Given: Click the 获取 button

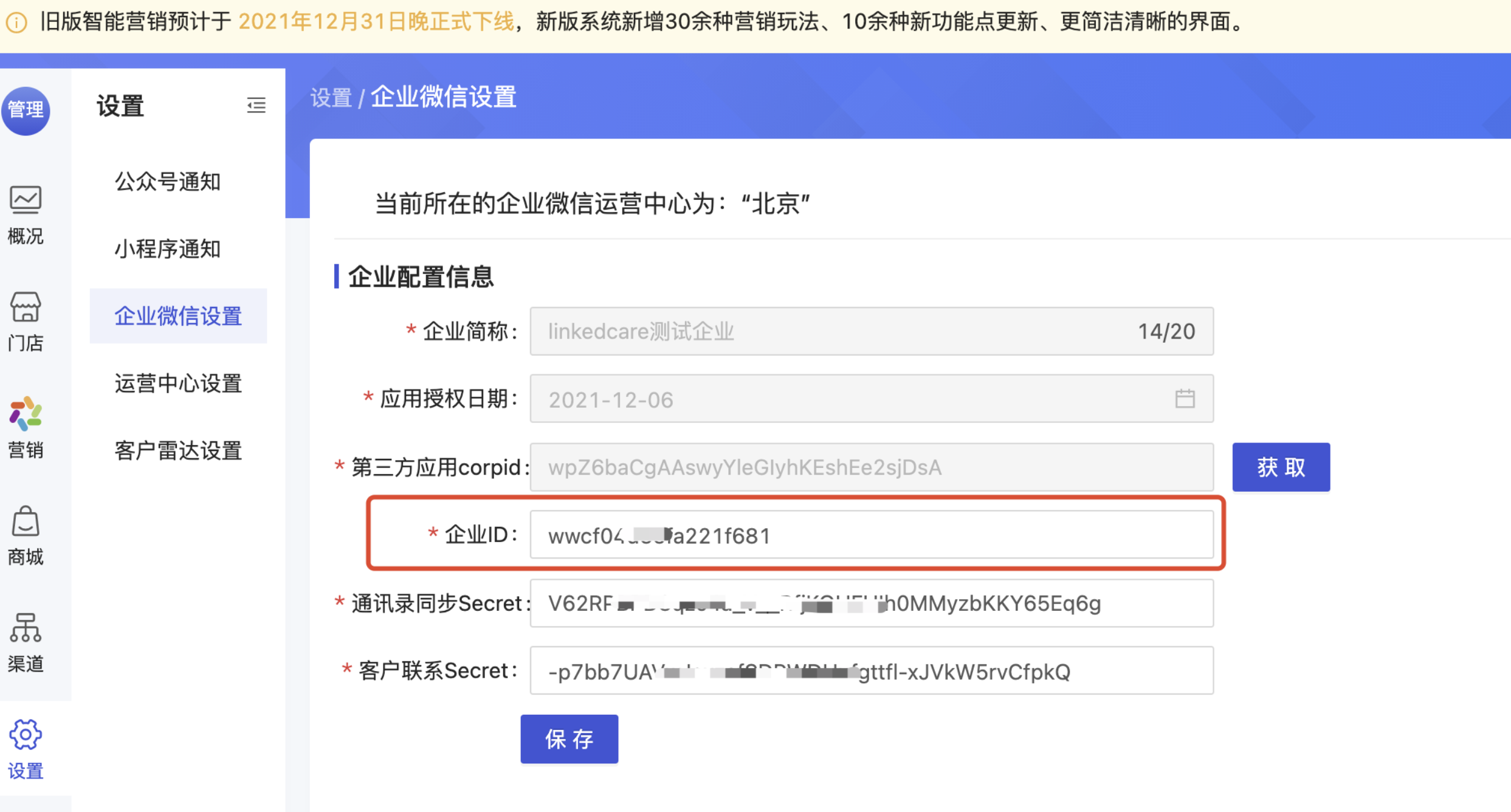Looking at the screenshot, I should click(1281, 467).
